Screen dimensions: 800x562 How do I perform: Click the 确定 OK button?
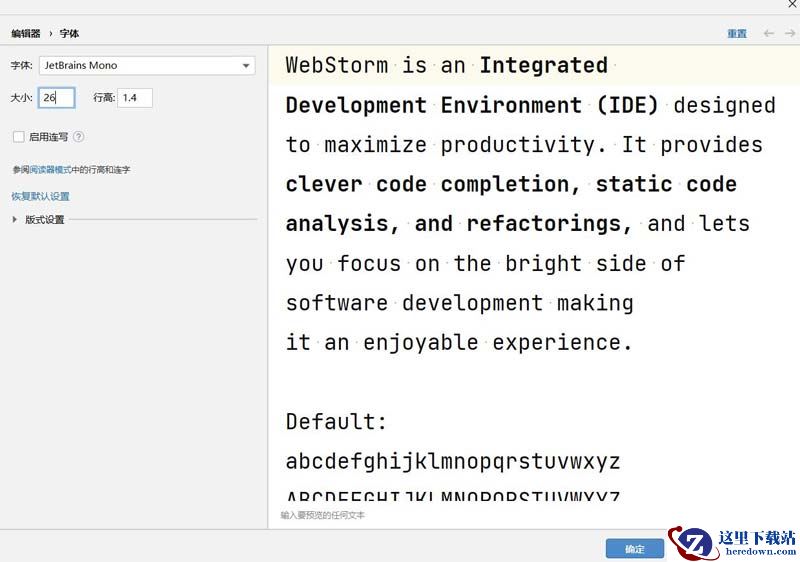(635, 549)
